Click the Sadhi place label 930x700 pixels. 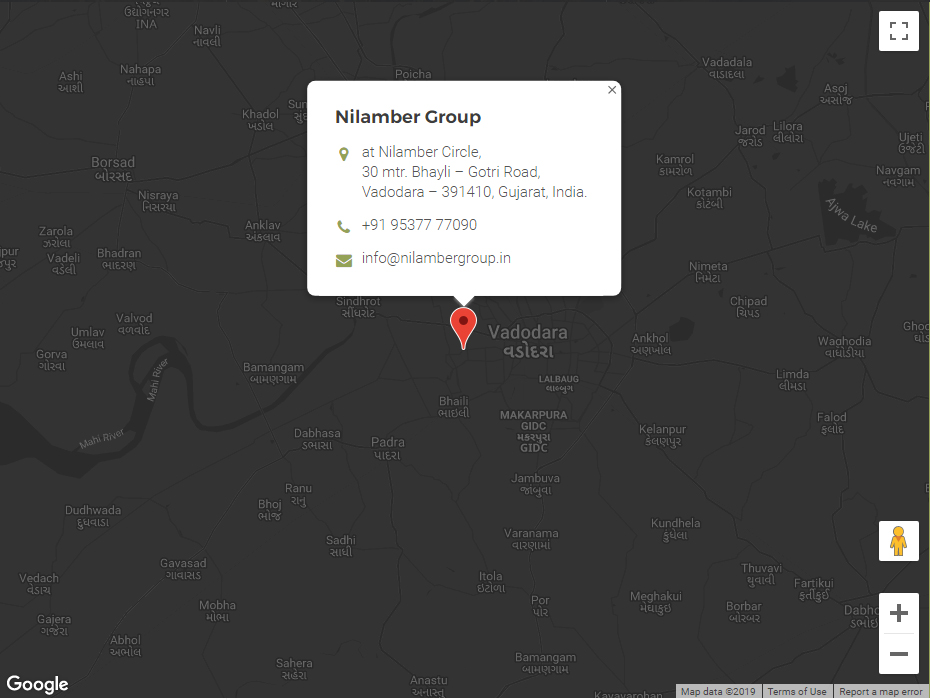click(341, 546)
